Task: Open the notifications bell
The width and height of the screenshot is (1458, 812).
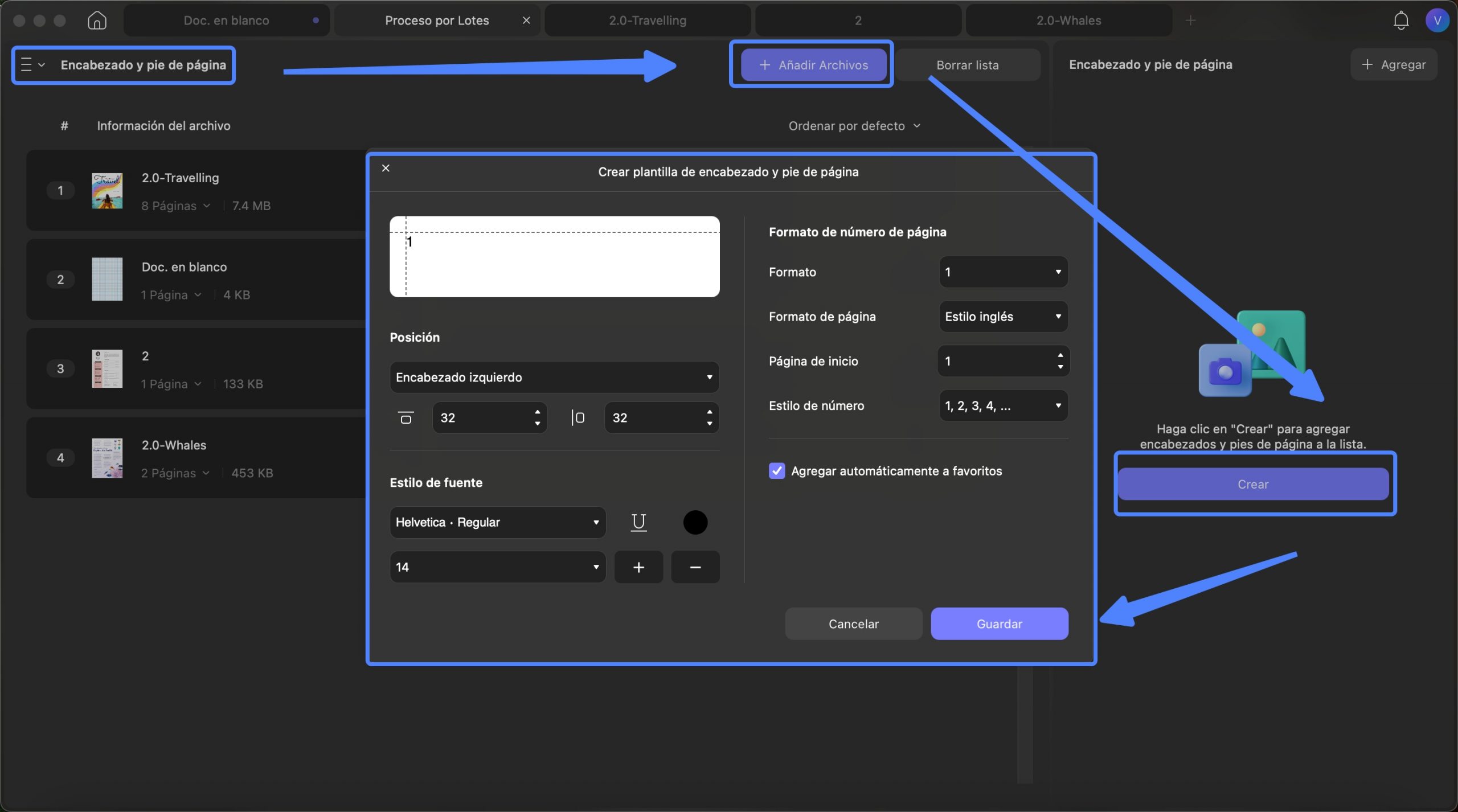Action: point(1400,20)
